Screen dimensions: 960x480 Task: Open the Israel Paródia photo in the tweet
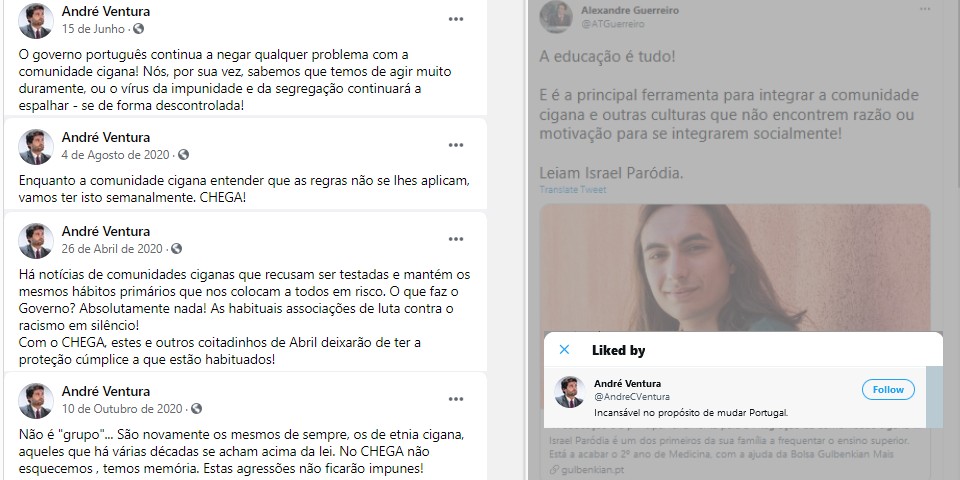(735, 269)
